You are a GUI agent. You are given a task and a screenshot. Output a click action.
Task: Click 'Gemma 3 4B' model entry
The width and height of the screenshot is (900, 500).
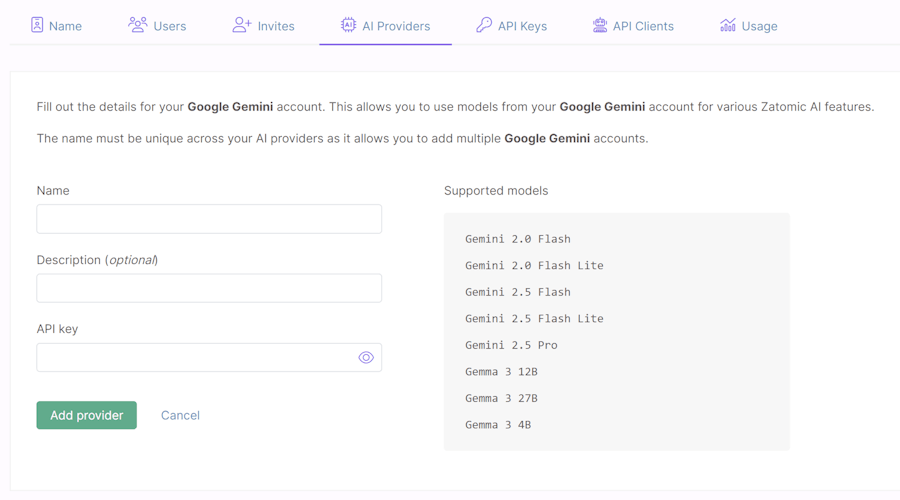(498, 425)
